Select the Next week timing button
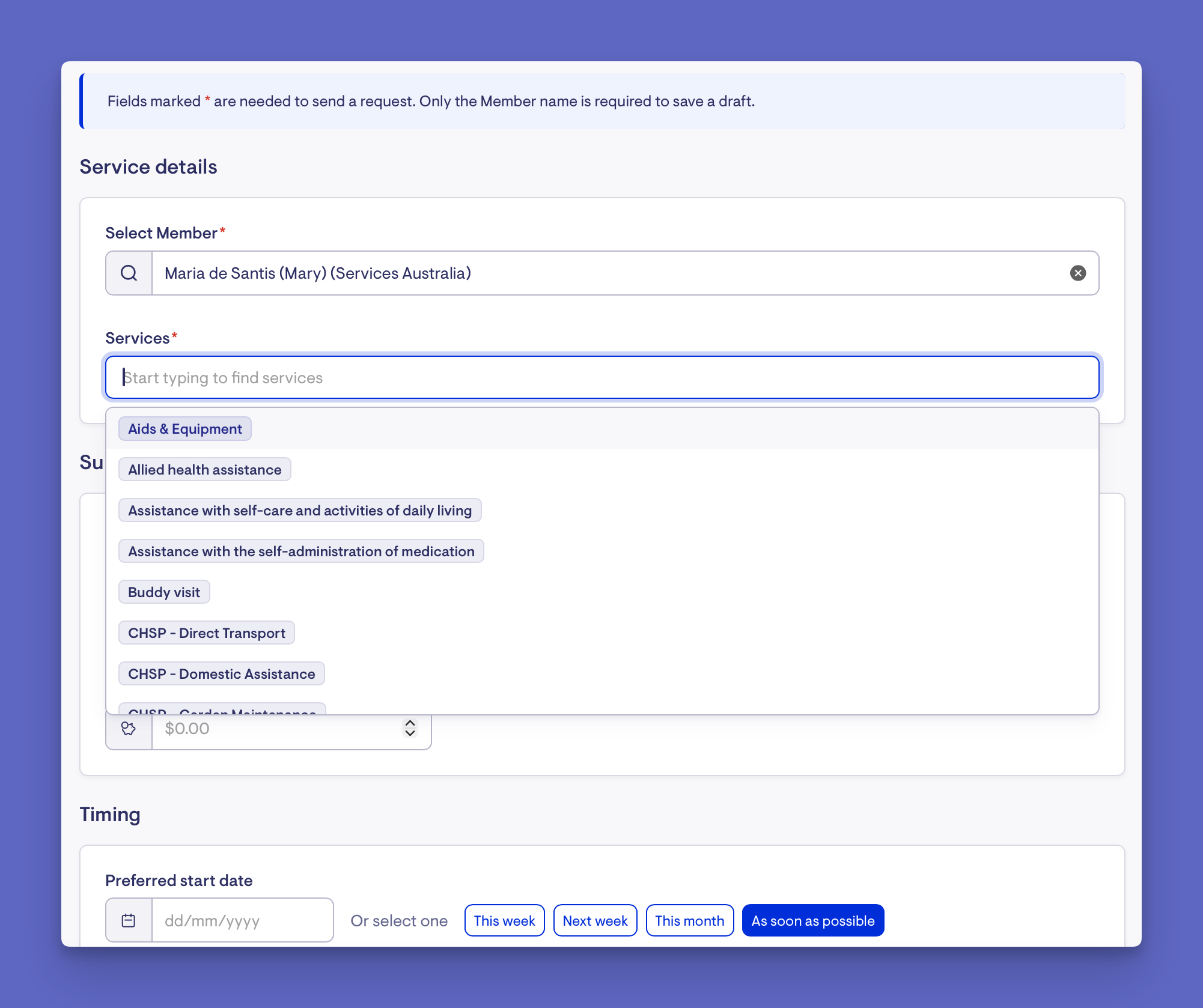 [x=595, y=920]
